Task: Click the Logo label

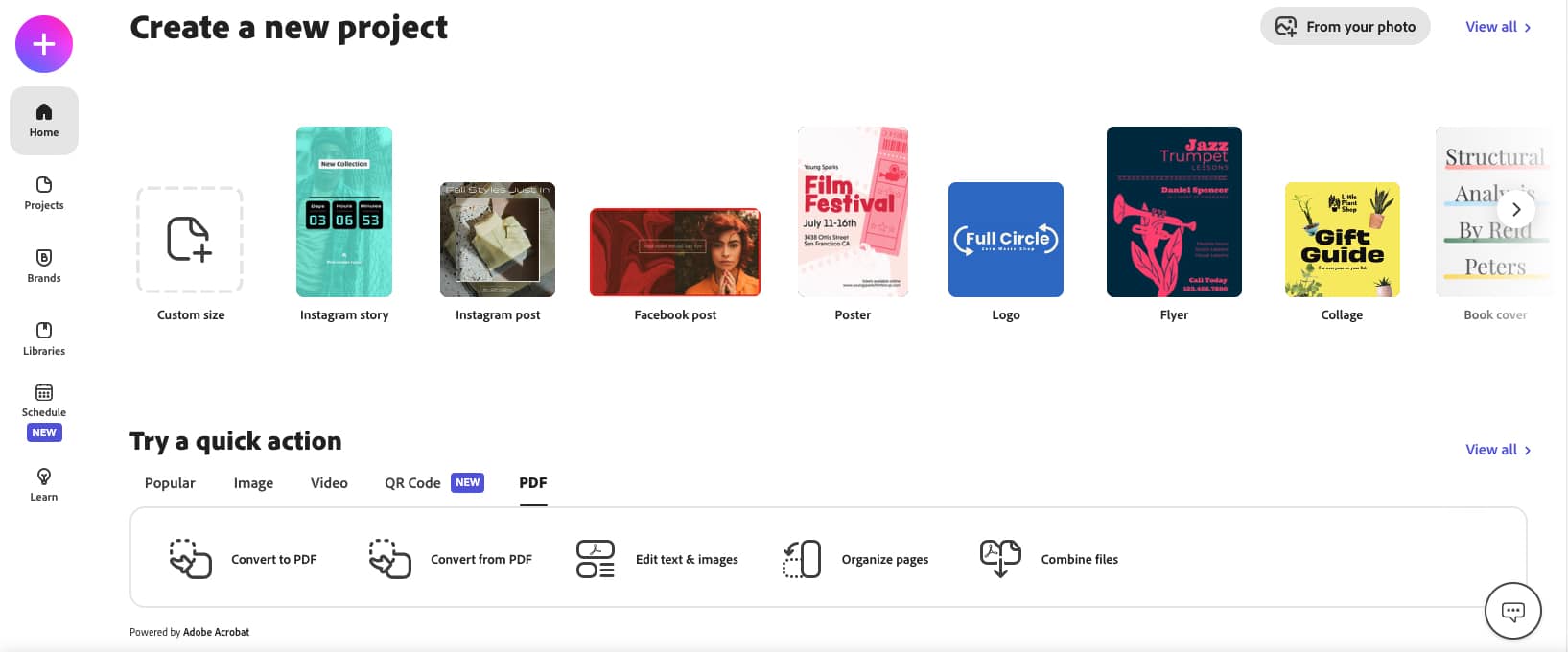Action: point(1006,314)
